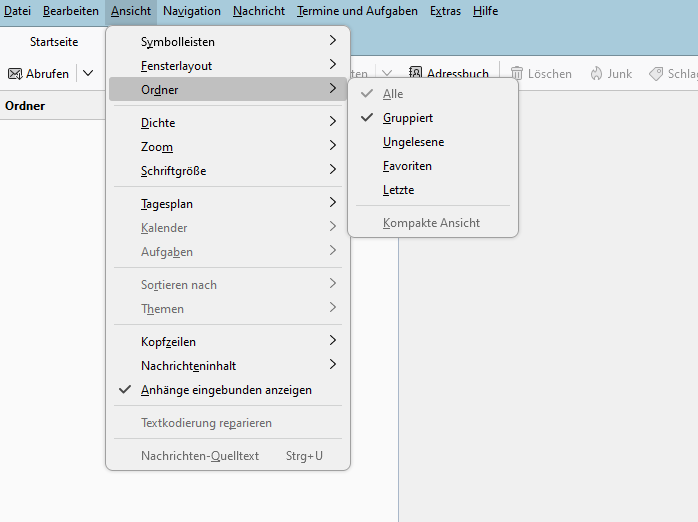Viewport: 698px width, 522px height.
Task: Toggle Alle folder mode
Action: (x=393, y=94)
